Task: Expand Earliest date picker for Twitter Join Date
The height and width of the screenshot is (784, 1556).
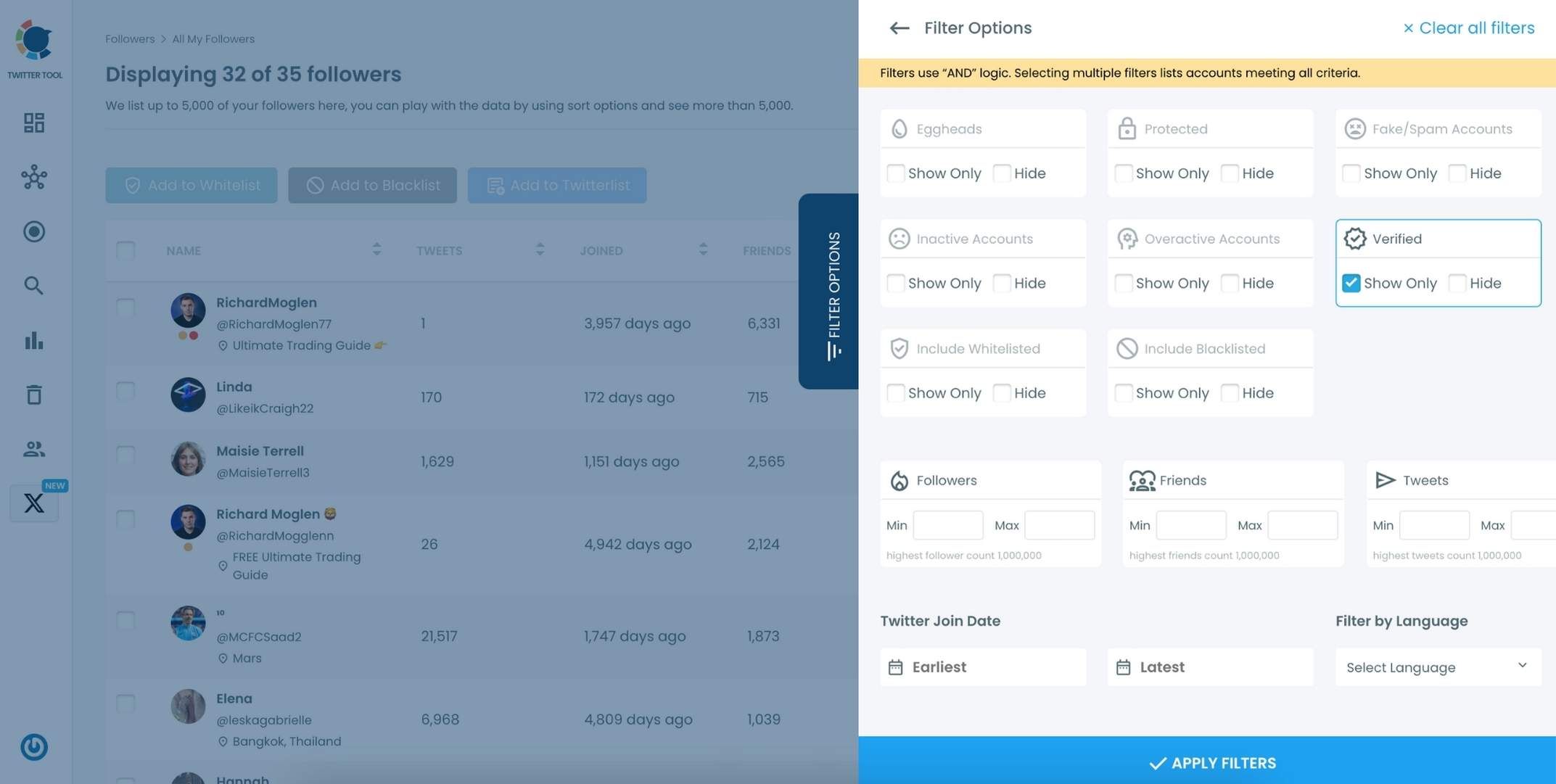Action: tap(984, 667)
